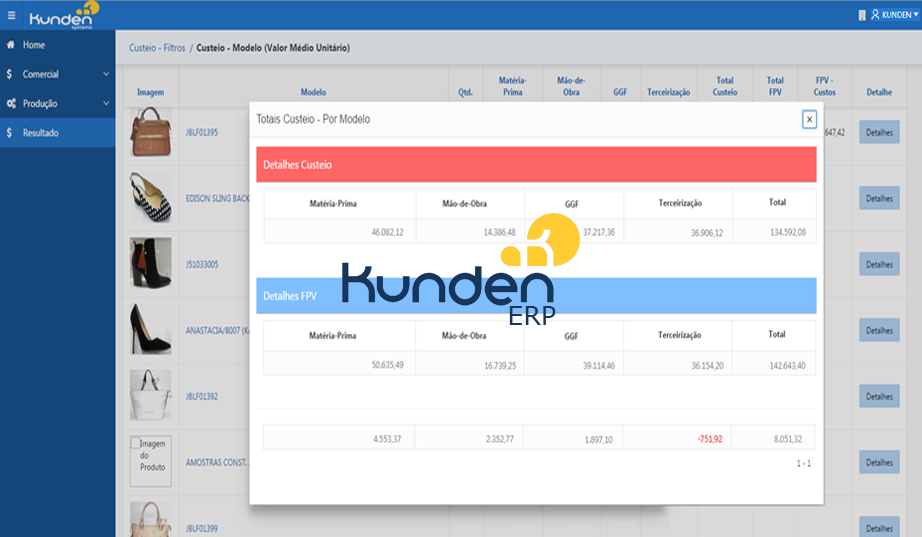
Task: Select FPV Terceirização value 36.154,20
Action: [x=707, y=365]
